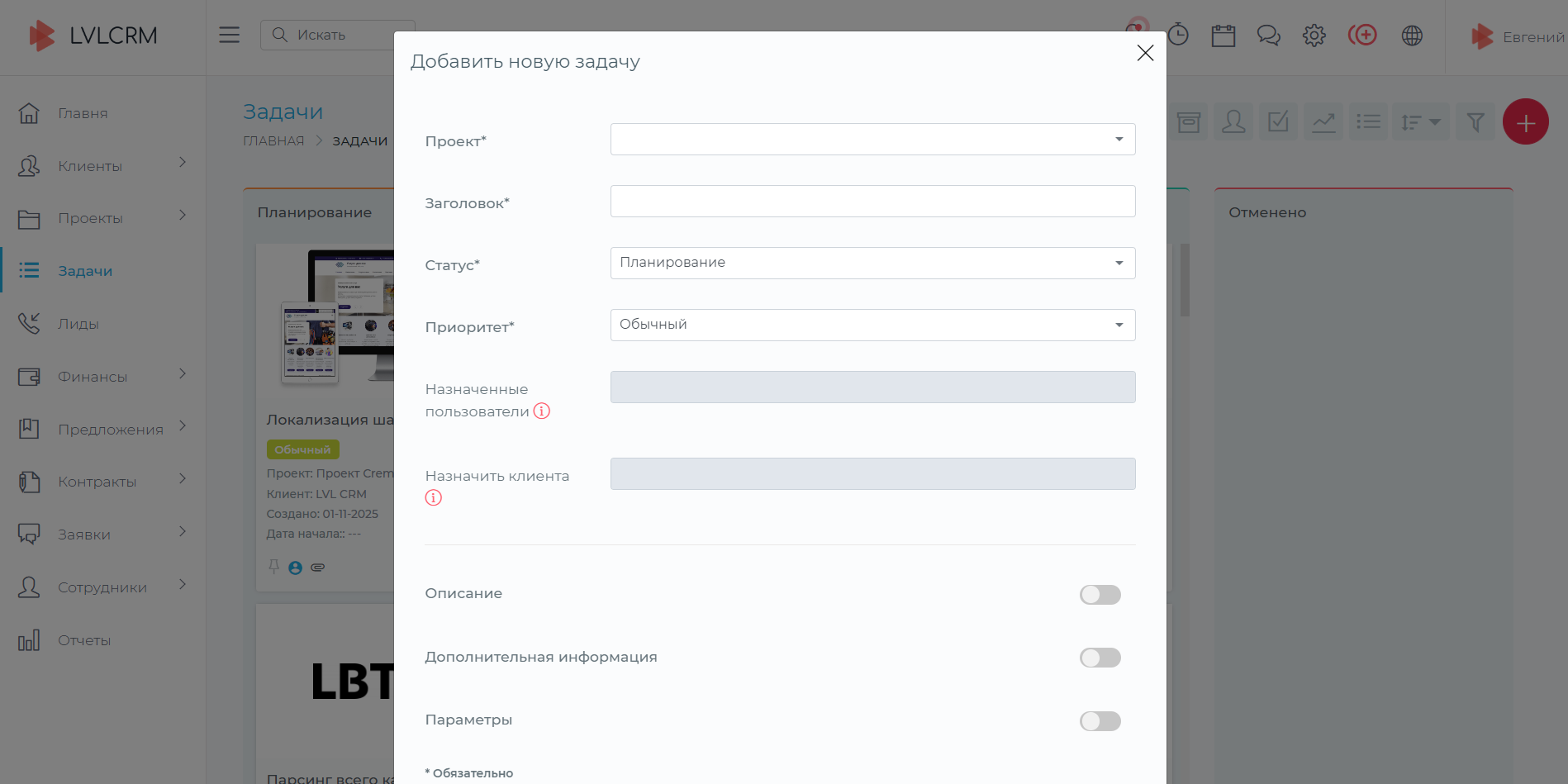1568x784 pixels.
Task: Close the Добавить новую задачу dialog
Action: (x=1145, y=53)
